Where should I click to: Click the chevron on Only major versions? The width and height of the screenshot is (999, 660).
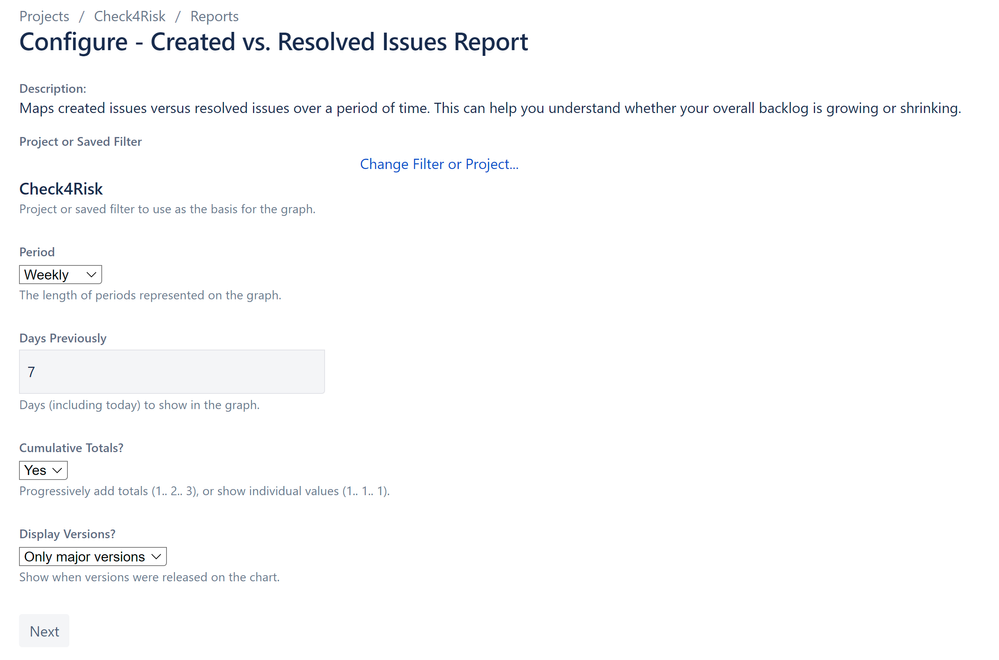click(x=156, y=557)
